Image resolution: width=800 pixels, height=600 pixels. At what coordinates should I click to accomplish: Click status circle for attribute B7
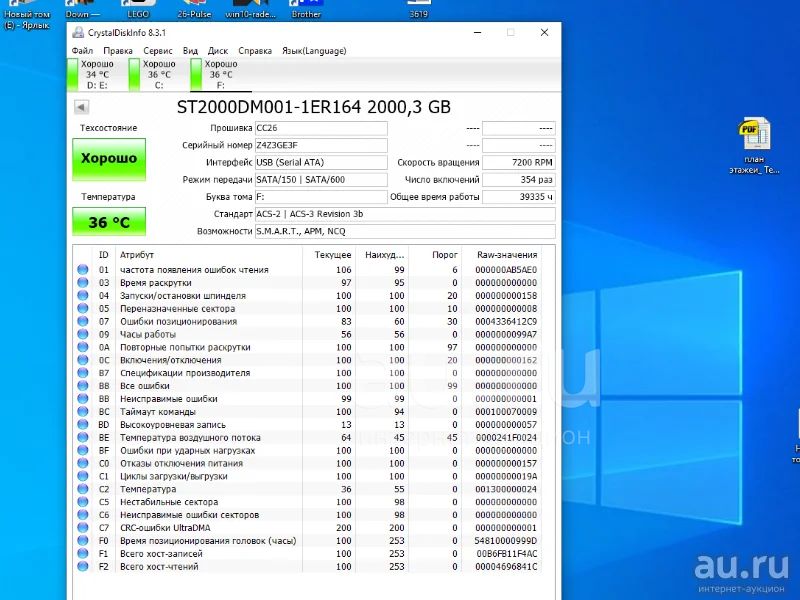click(x=83, y=372)
